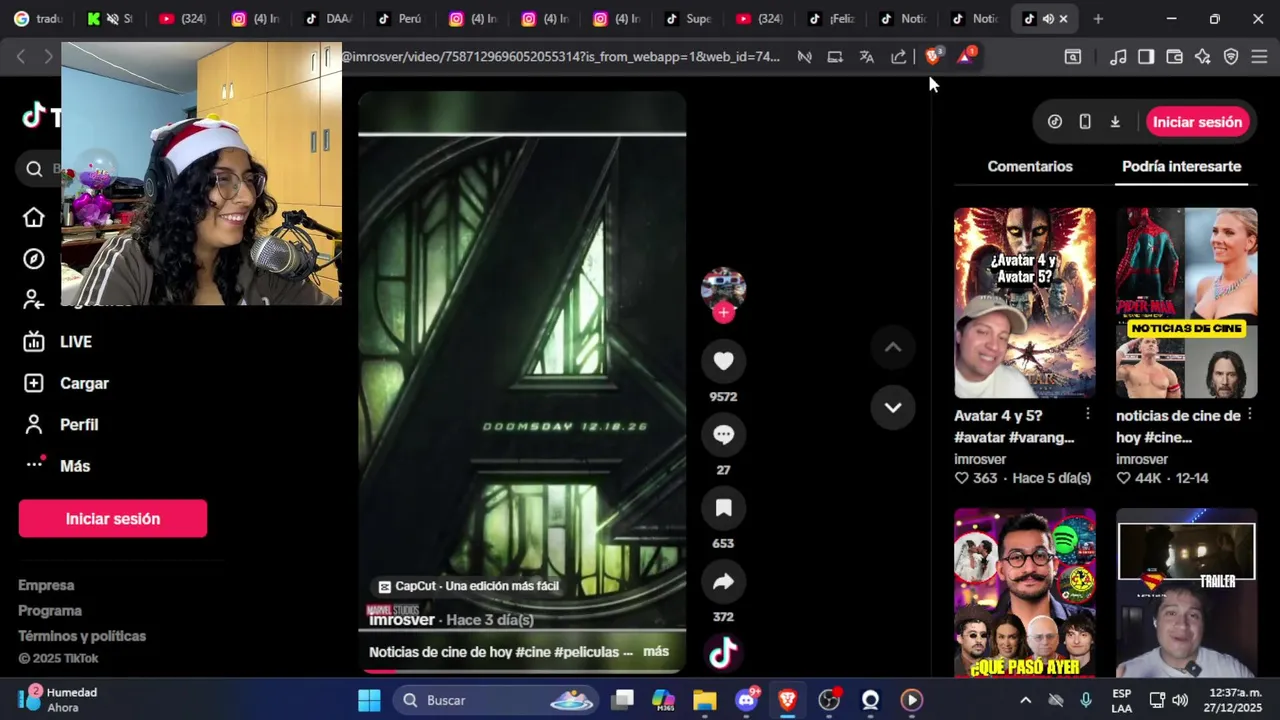The image size is (1280, 720).
Task: Seek on the video progress bar
Action: (522, 671)
